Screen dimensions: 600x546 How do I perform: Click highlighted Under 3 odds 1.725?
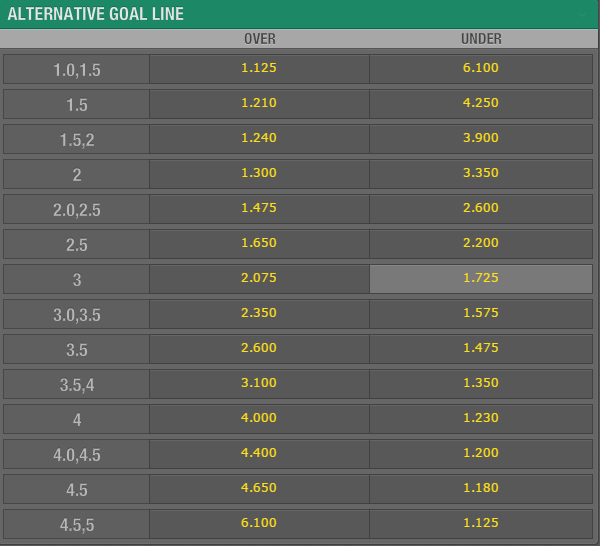(481, 279)
